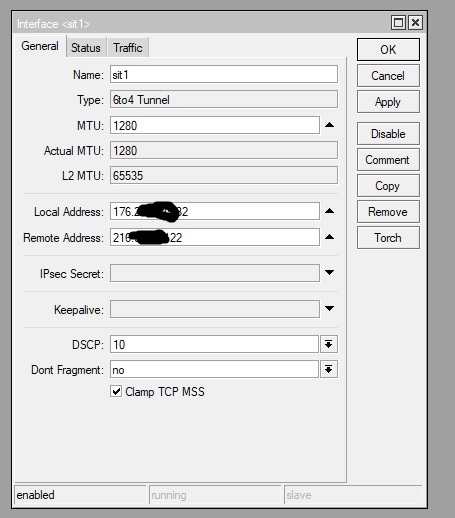
Task: Launch Torch for this interface
Action: tap(388, 238)
